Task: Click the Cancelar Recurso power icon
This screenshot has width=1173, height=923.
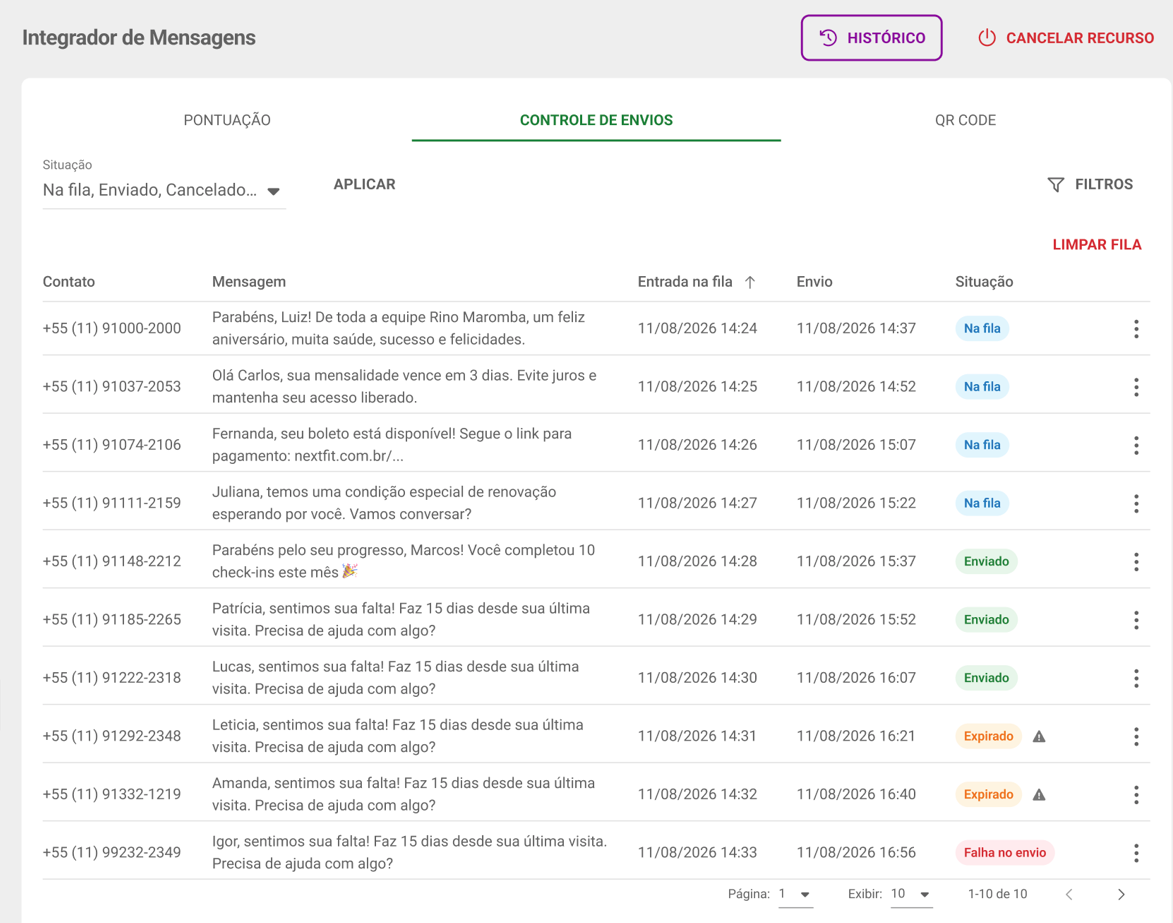Action: [987, 37]
